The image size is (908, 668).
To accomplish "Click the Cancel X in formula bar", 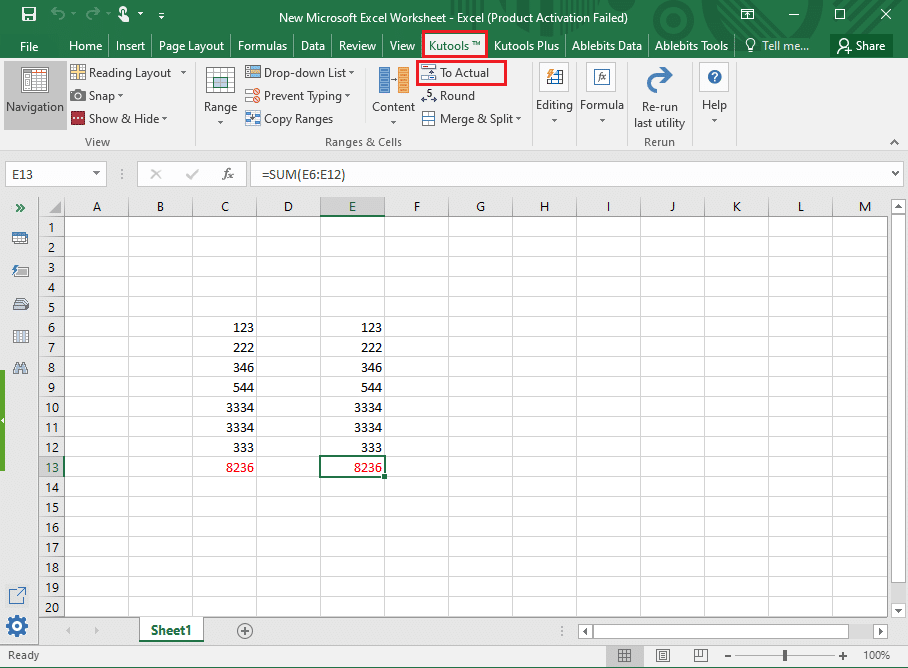I will pyautogui.click(x=156, y=174).
